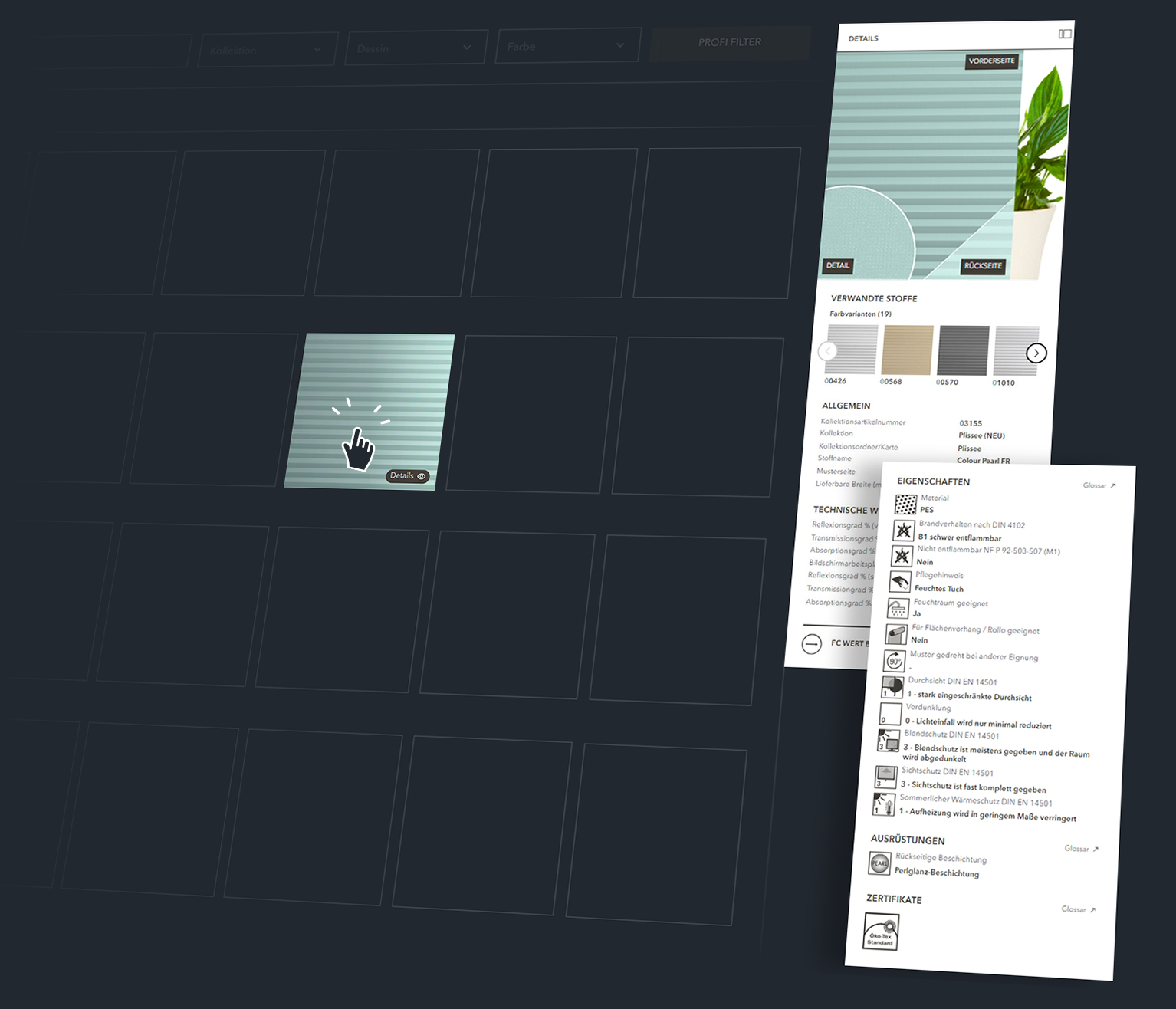Click the 90° pattern rotation icon
The height and width of the screenshot is (1009, 1176).
895,660
